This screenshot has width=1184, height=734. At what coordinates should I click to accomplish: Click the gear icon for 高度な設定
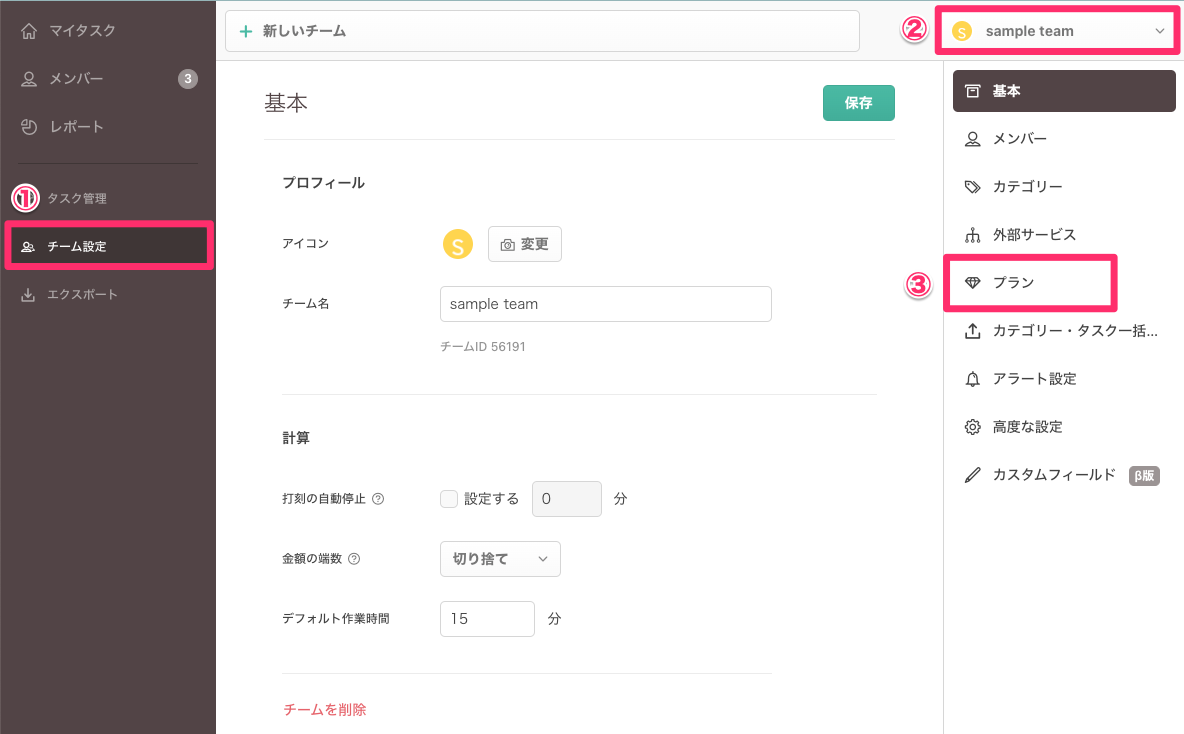pos(972,427)
